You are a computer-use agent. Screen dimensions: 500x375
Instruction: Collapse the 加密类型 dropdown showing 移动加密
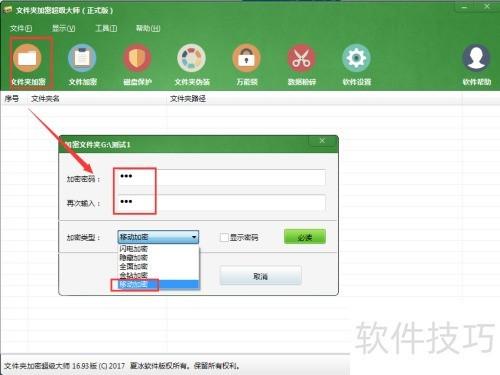(158, 237)
